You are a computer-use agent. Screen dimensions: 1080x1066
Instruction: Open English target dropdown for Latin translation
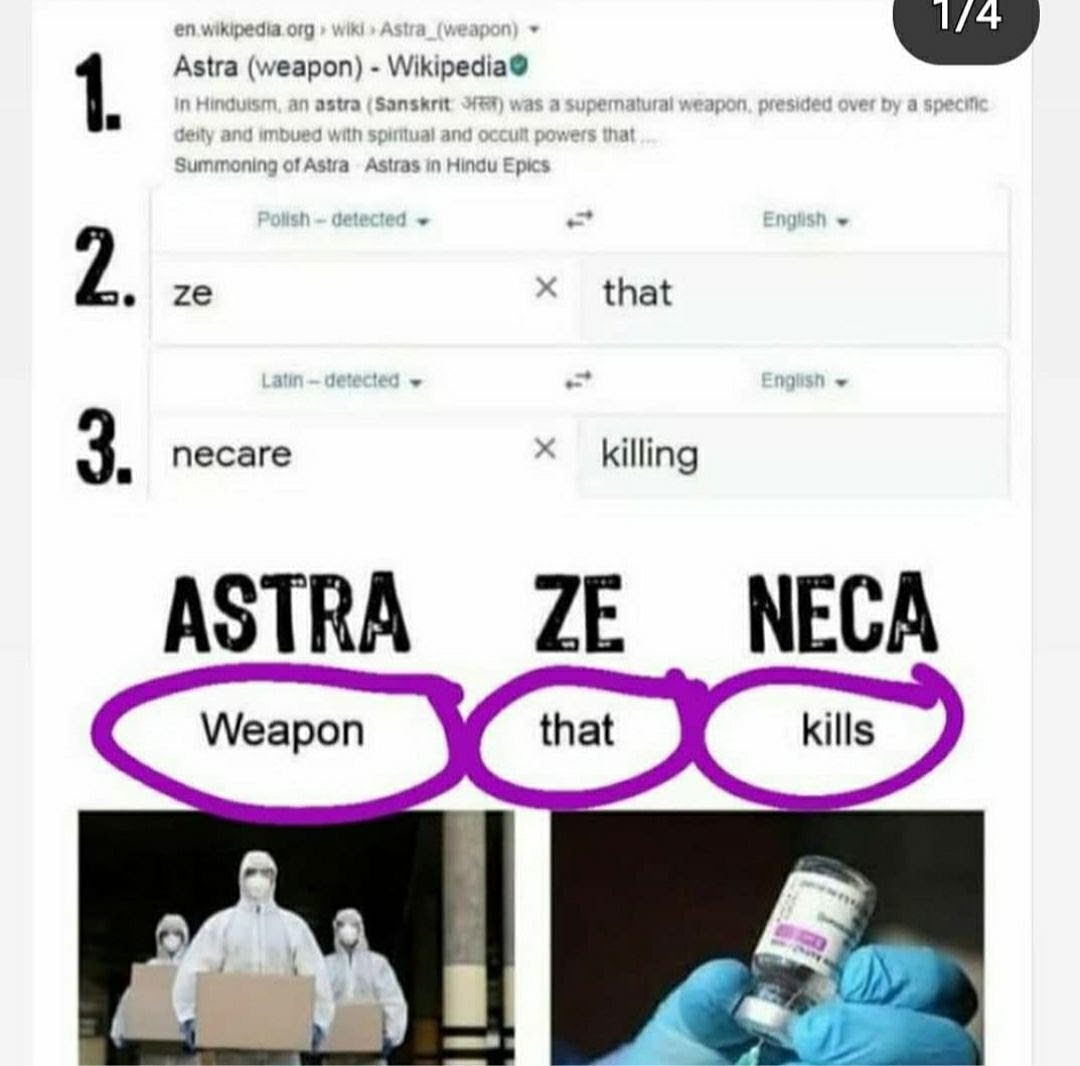pos(803,380)
